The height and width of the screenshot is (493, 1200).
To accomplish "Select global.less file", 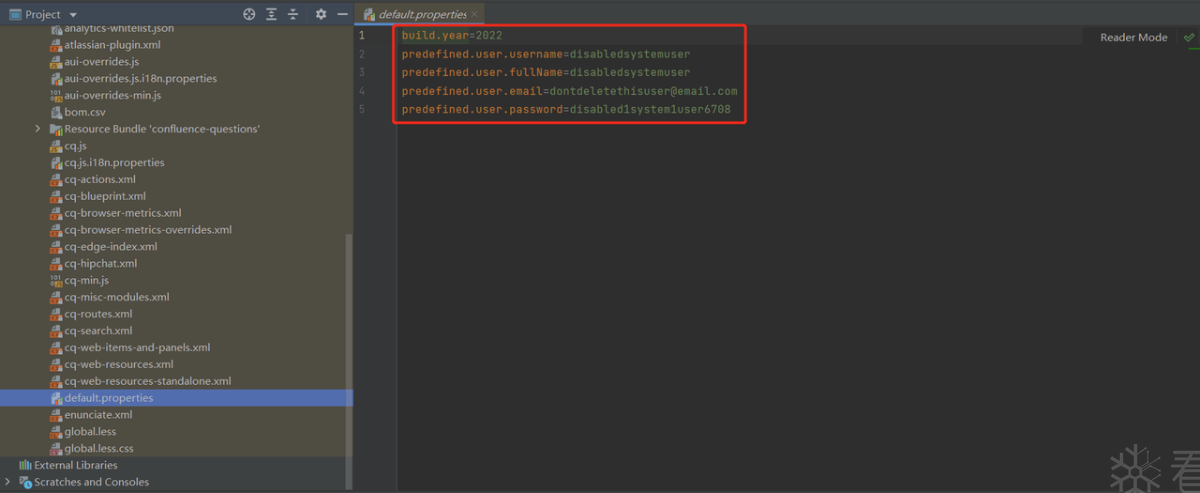I will coord(90,431).
